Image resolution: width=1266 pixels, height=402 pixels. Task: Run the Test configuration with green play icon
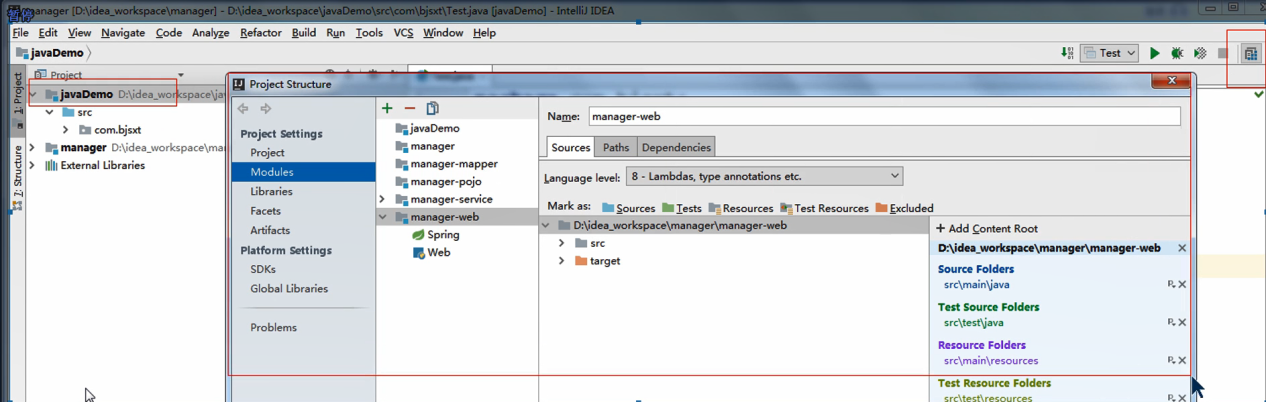pos(1155,53)
